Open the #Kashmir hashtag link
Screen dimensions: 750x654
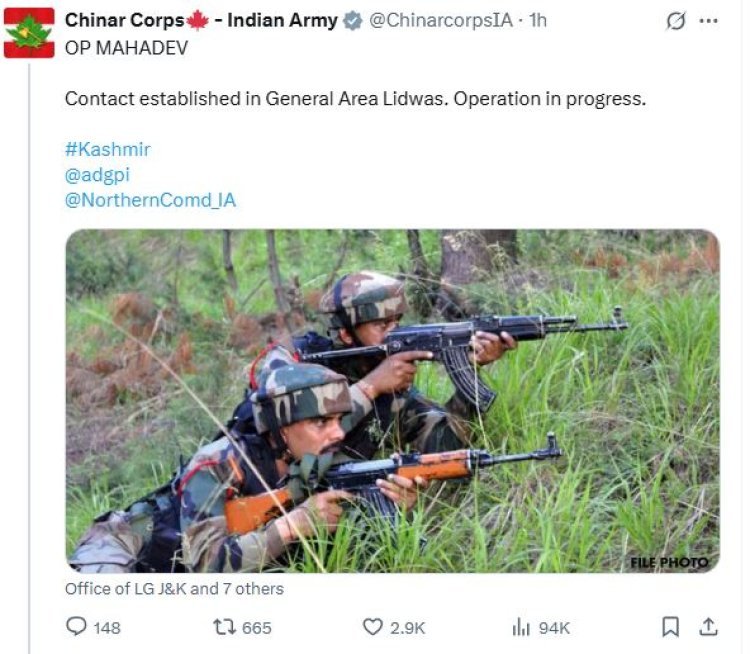(x=108, y=149)
